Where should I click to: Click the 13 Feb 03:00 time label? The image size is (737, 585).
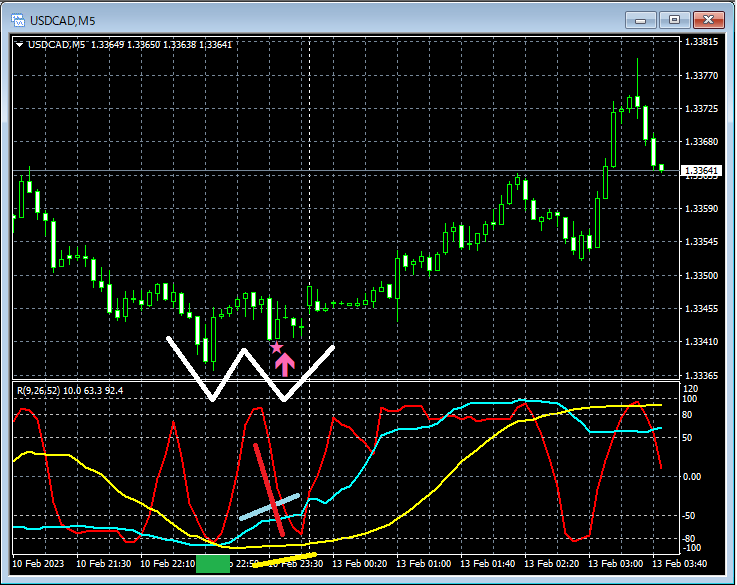pyautogui.click(x=615, y=563)
